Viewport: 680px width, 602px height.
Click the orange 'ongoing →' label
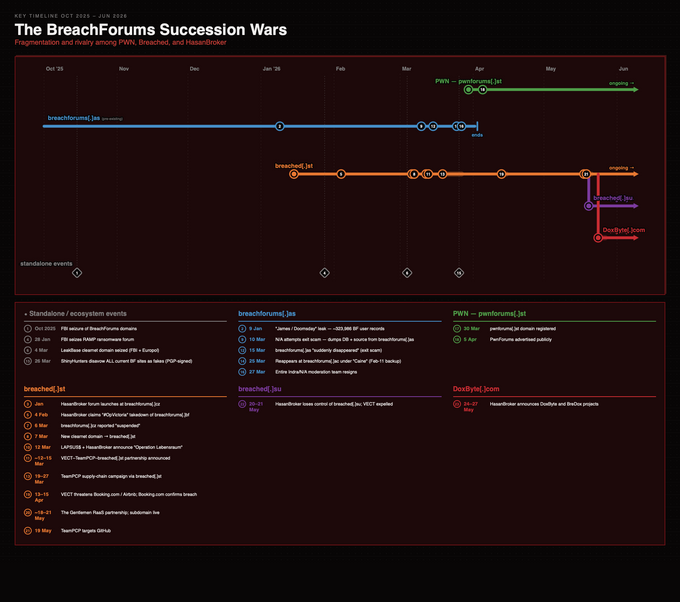[x=621, y=168]
